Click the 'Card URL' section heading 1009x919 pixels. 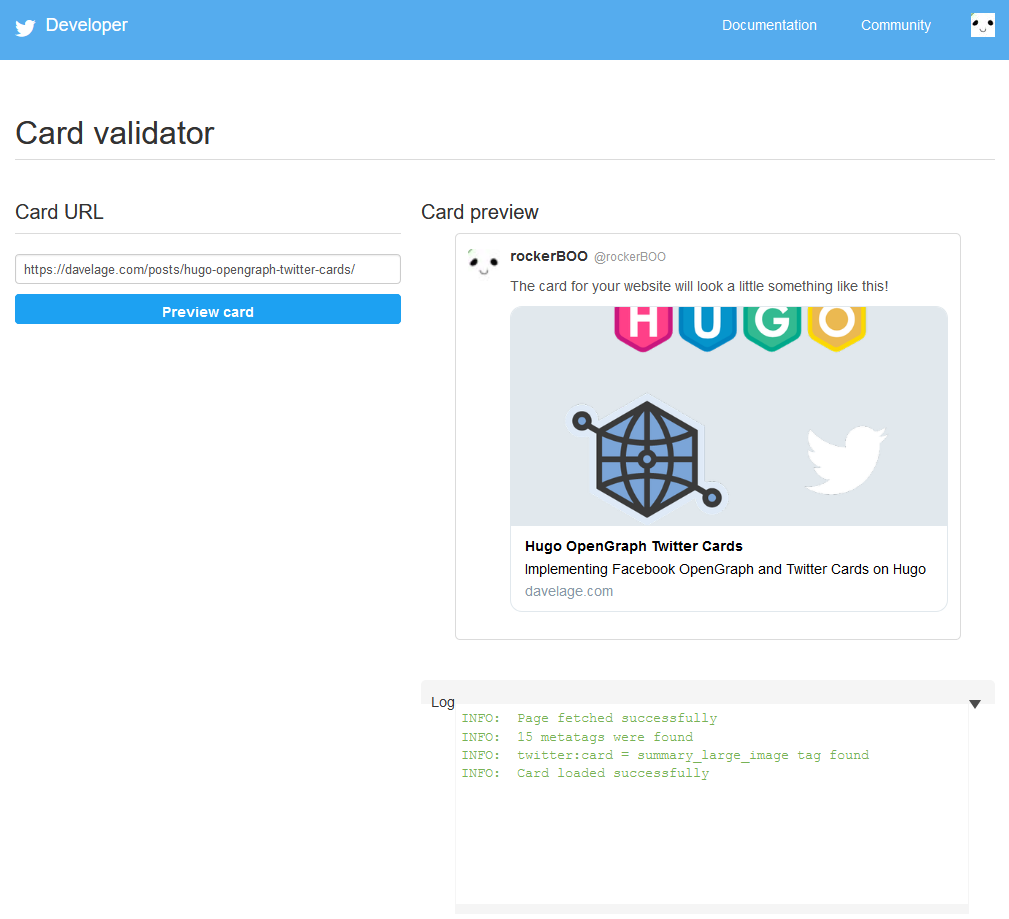click(59, 212)
